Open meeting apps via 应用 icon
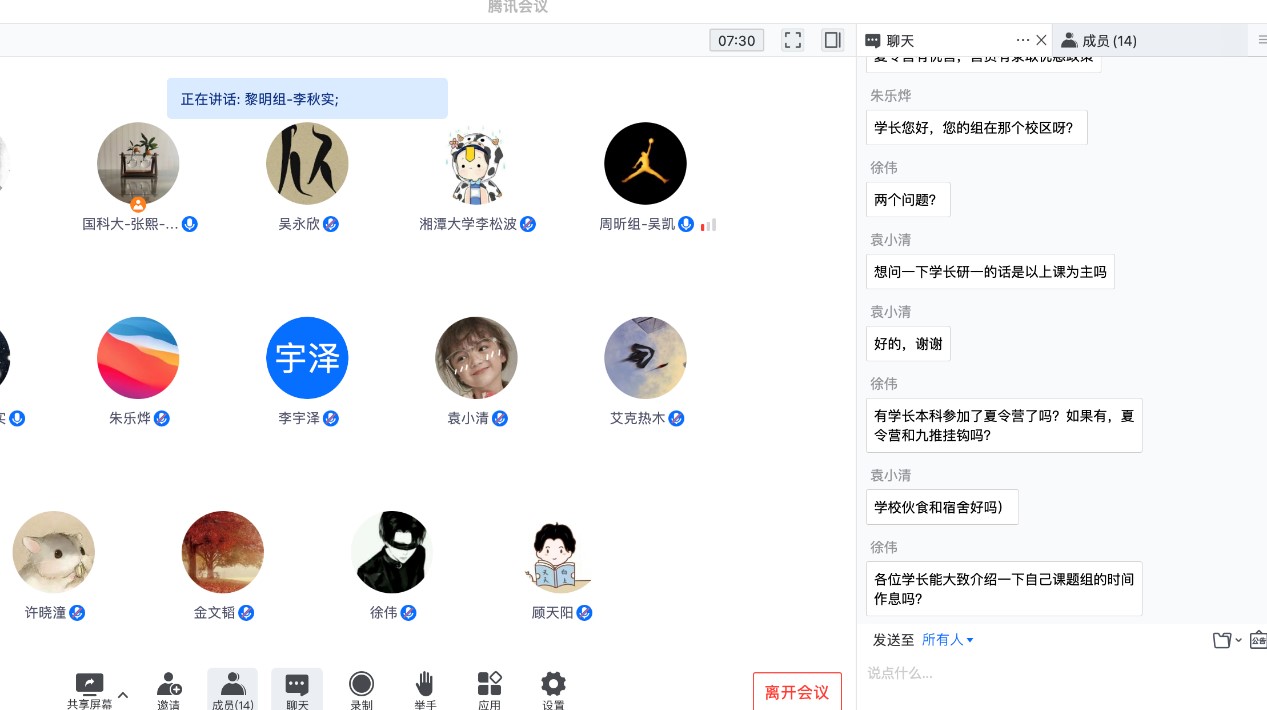The image size is (1267, 710). [489, 689]
